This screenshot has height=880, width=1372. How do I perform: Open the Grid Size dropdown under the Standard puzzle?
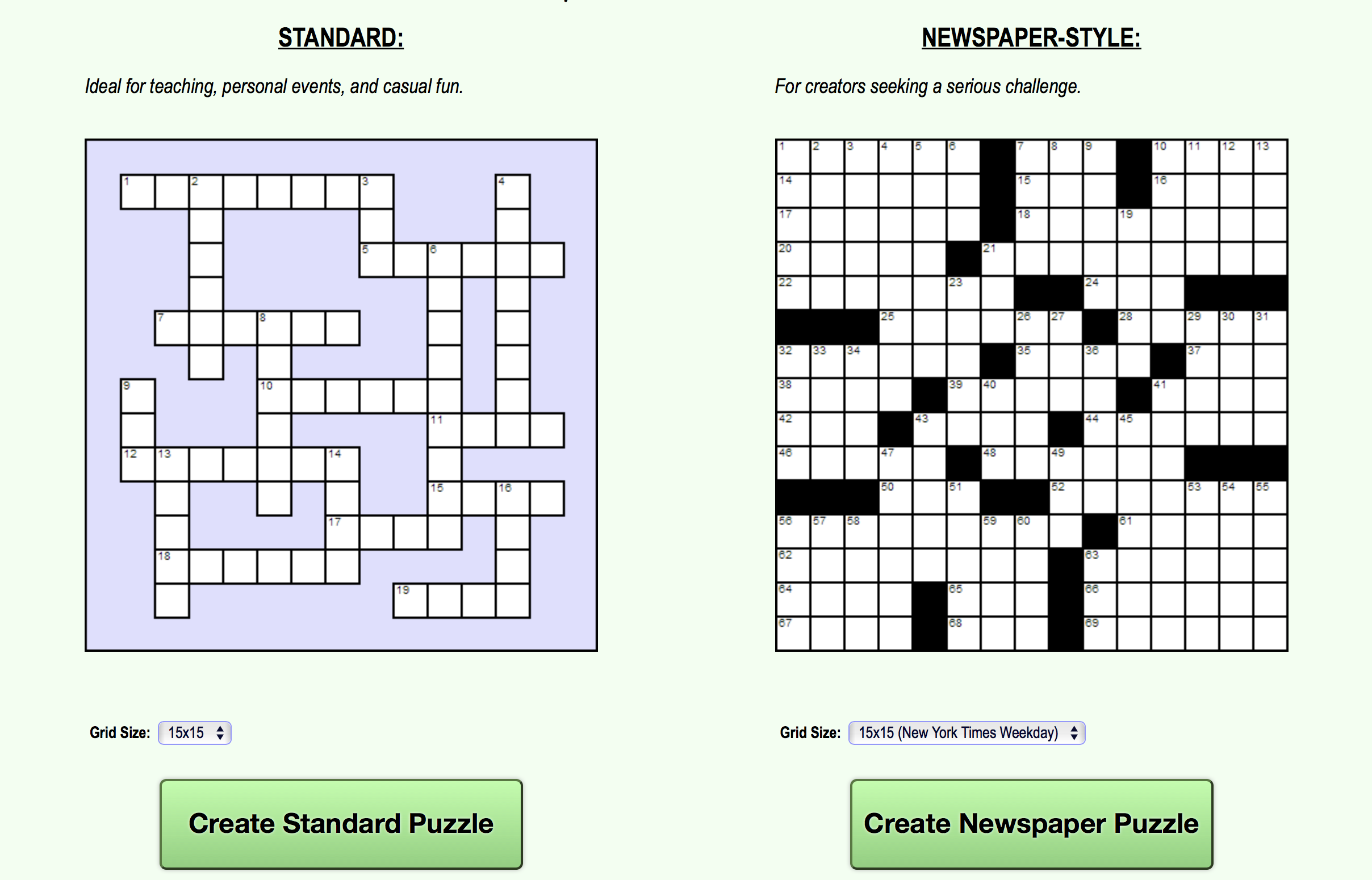point(194,733)
